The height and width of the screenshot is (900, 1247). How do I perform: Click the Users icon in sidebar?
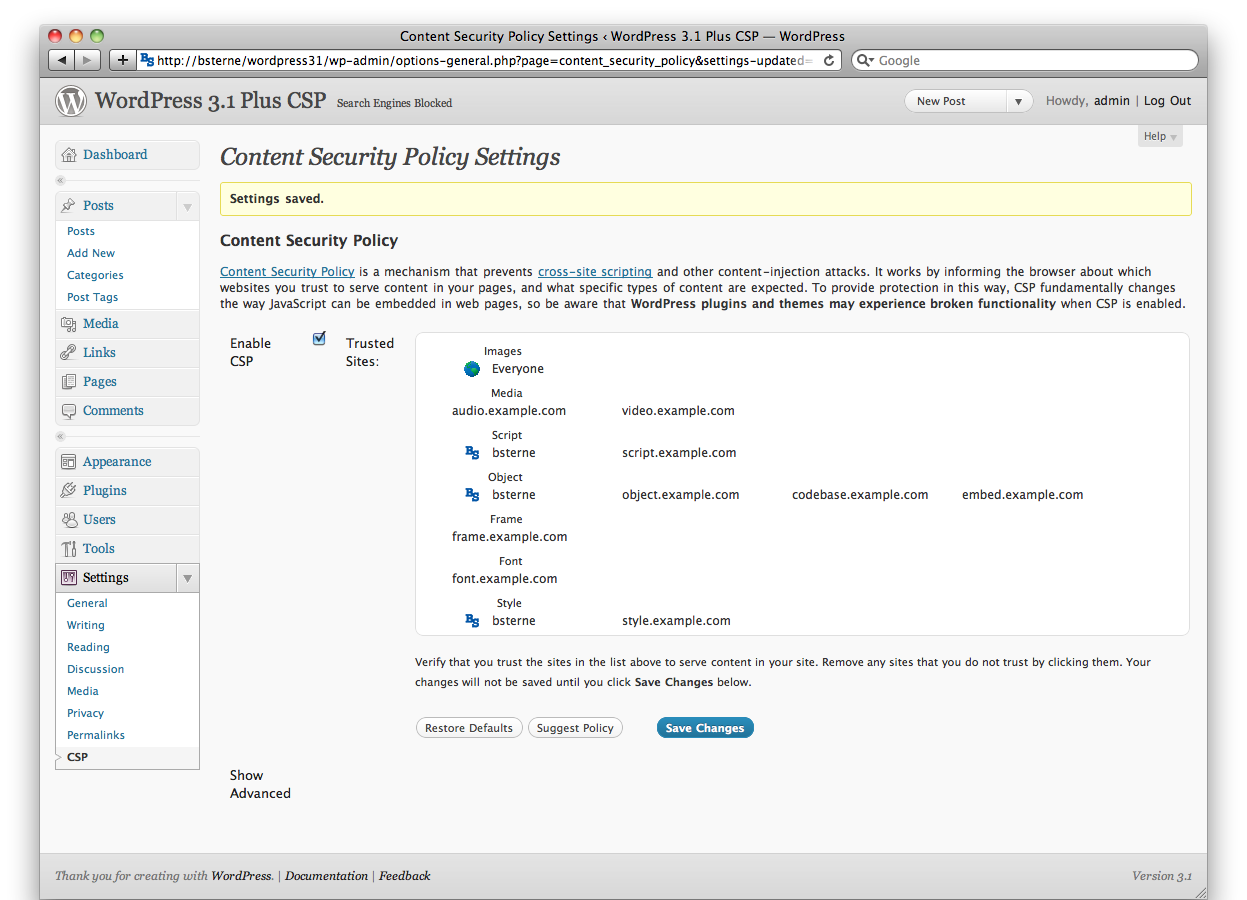(x=68, y=520)
